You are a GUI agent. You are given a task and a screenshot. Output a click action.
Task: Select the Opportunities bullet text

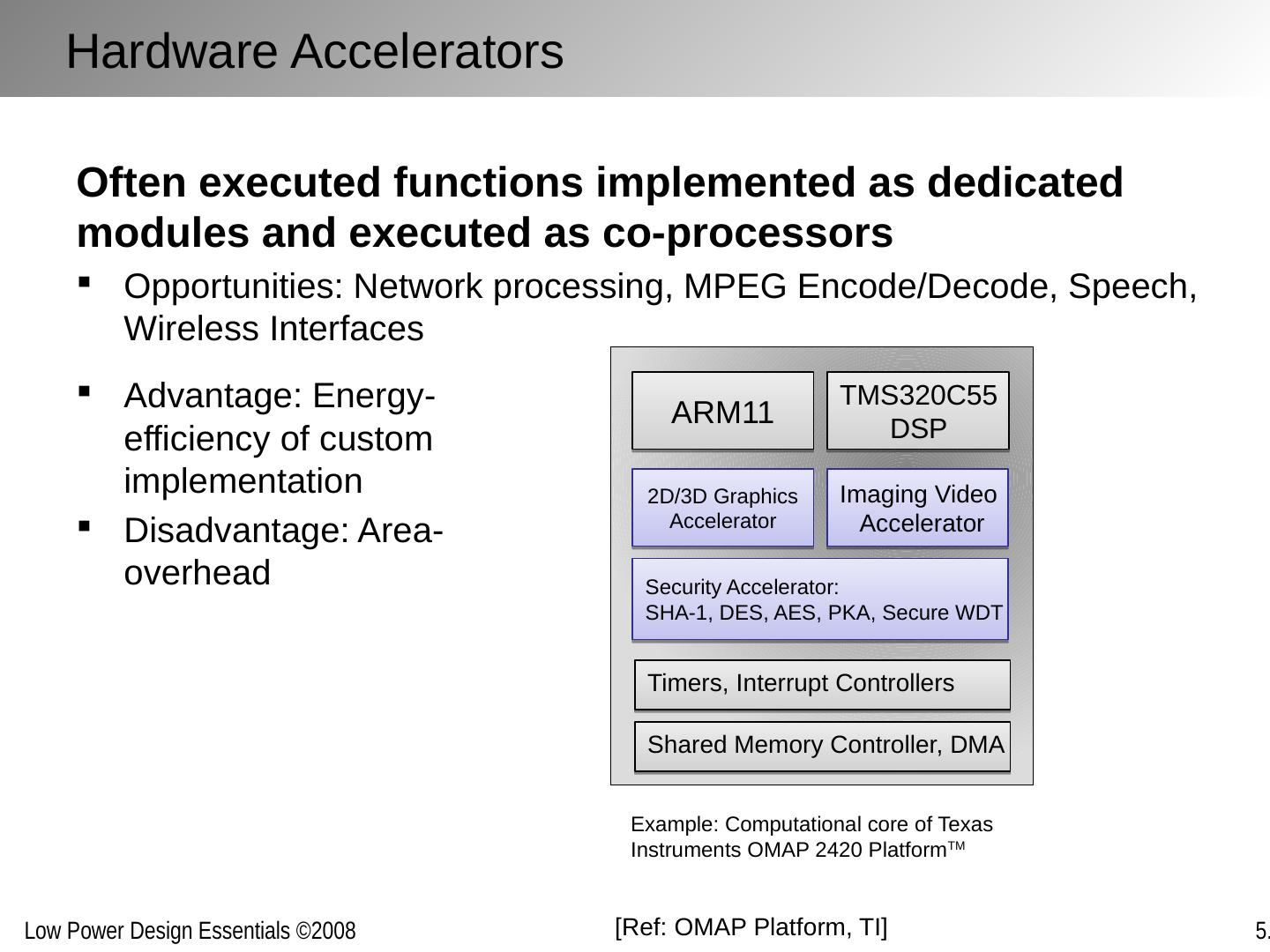660,307
